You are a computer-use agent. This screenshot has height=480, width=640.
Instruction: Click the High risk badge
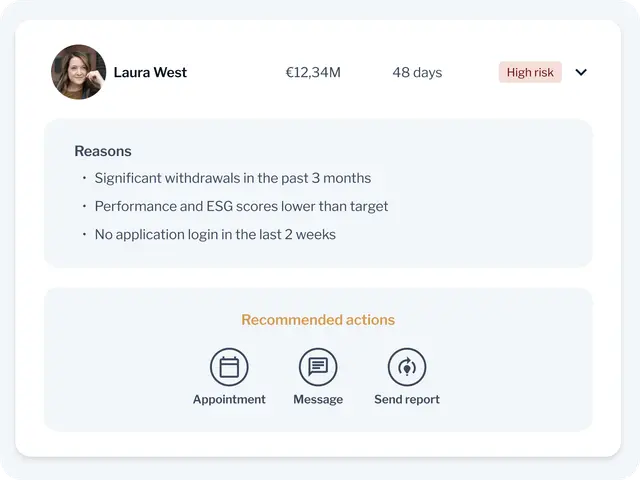tap(530, 72)
